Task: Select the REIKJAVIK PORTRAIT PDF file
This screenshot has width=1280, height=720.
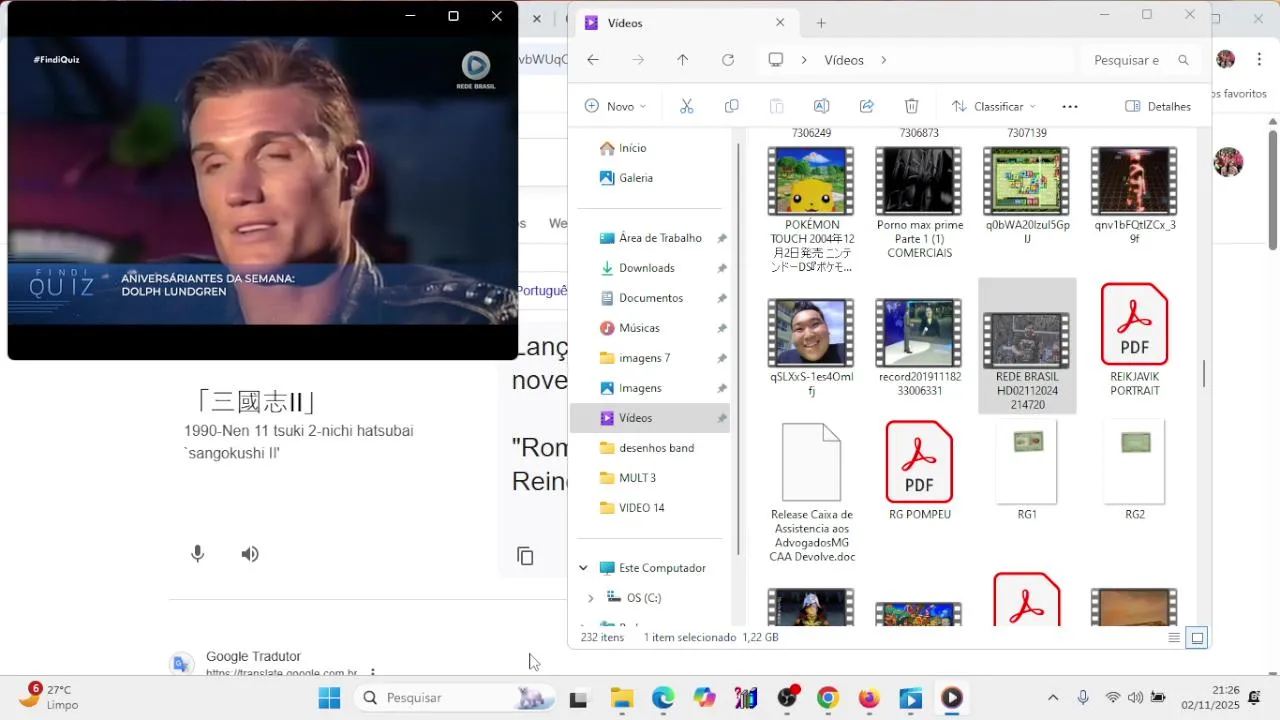Action: tap(1135, 340)
